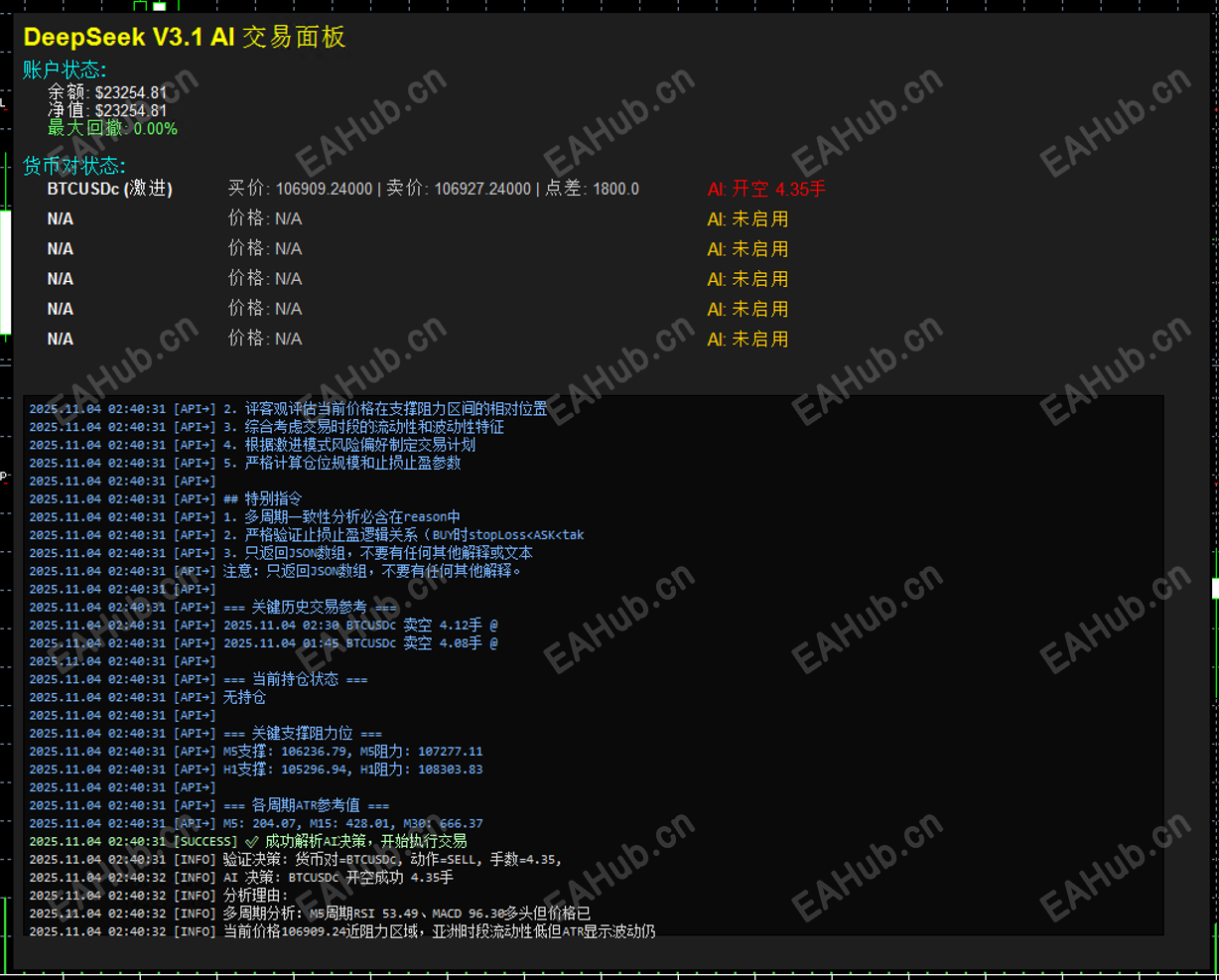
Task: Click the 卖价 106927.24000 value
Action: [459, 189]
